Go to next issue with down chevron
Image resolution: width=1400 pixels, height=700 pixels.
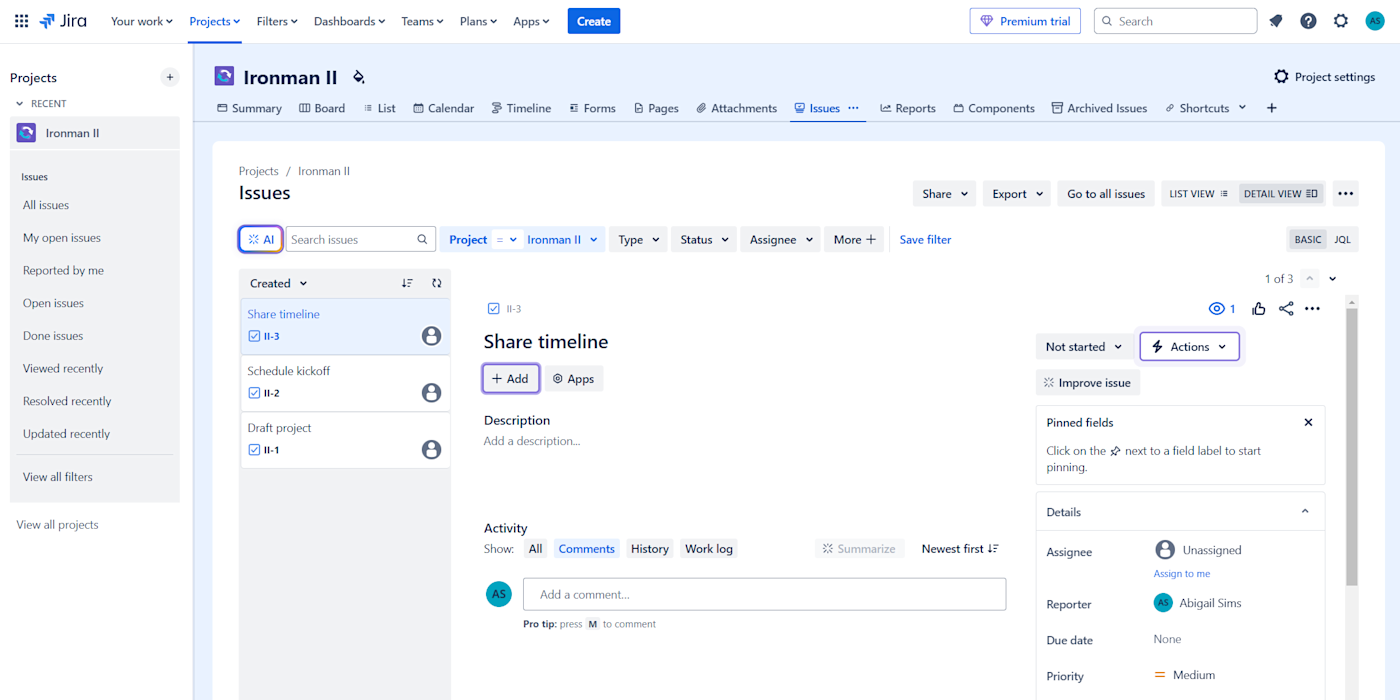point(1333,279)
